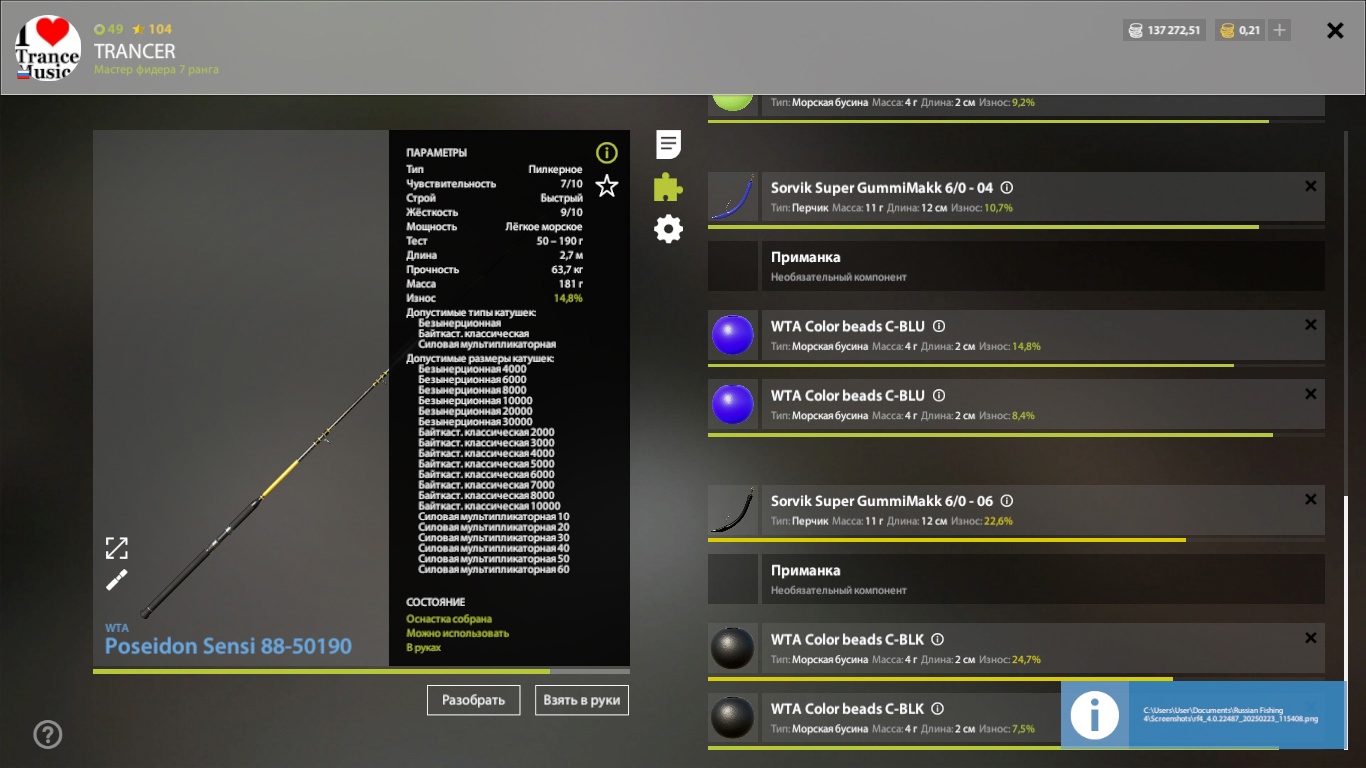Image resolution: width=1366 pixels, height=768 pixels.
Task: Show info for Sorvik GummiMakk 6/0 - 06
Action: 1007,501
